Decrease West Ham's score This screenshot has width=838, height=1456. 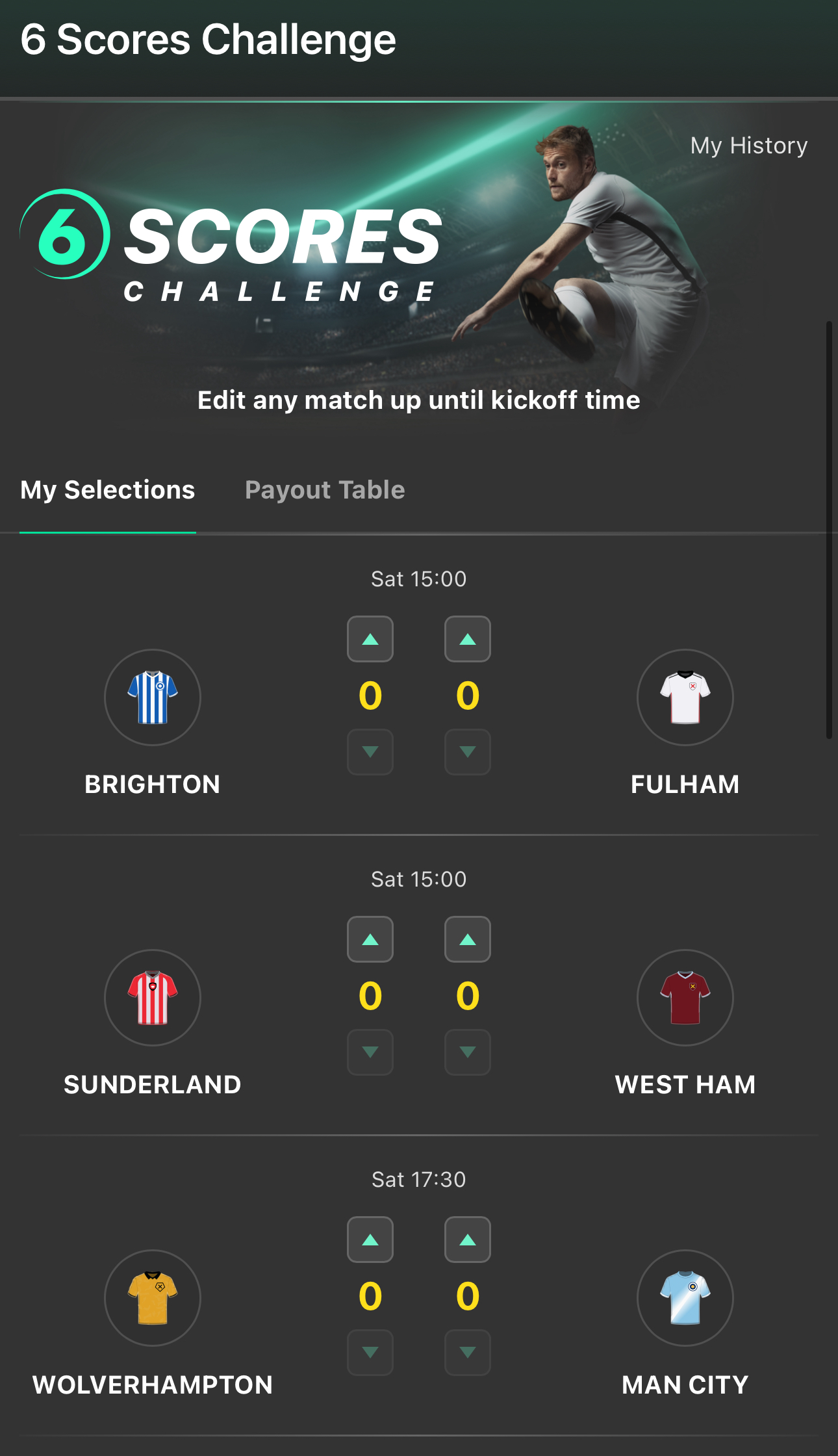(x=468, y=1053)
